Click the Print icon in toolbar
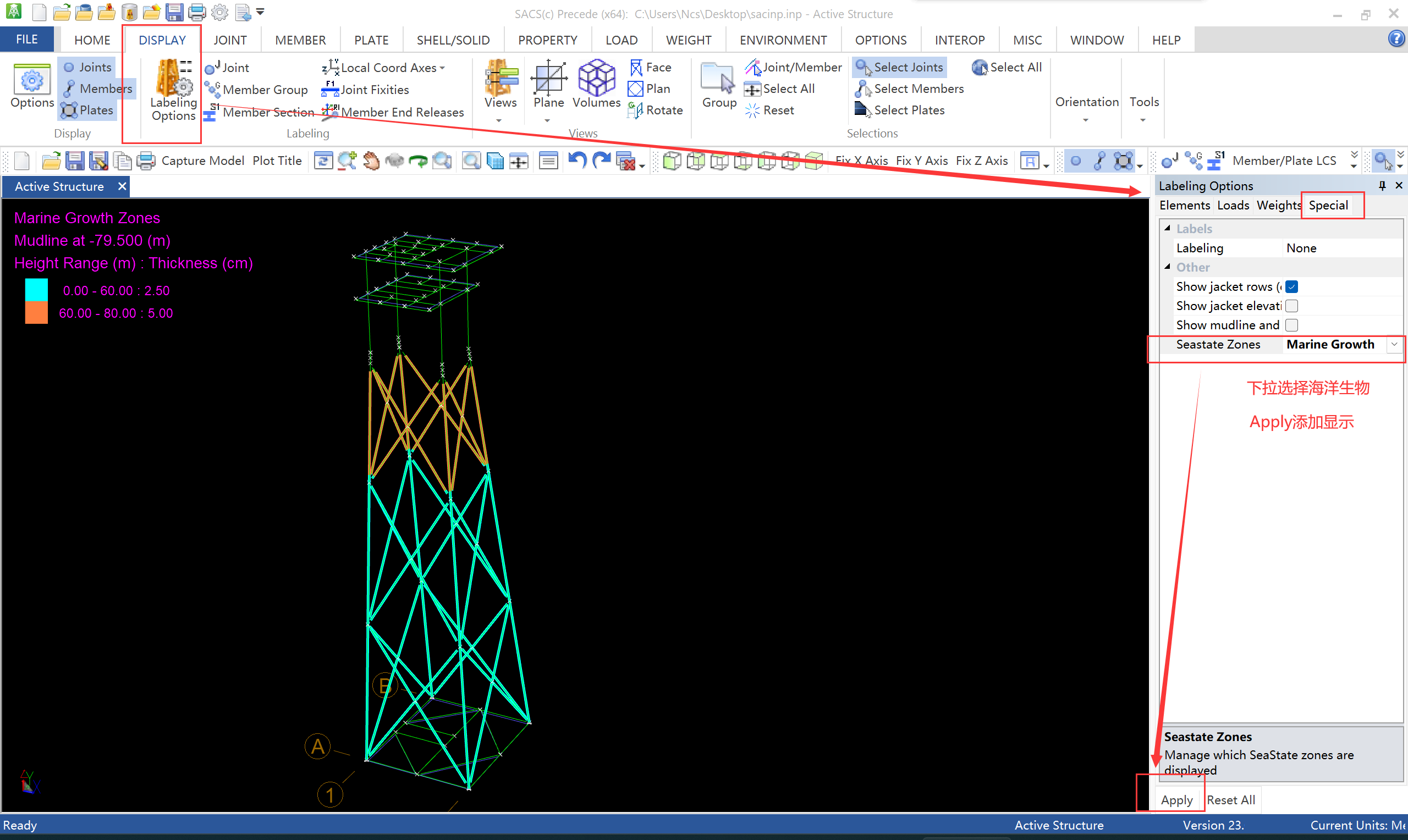Screen dimensions: 1408x840 pyautogui.click(x=146, y=161)
